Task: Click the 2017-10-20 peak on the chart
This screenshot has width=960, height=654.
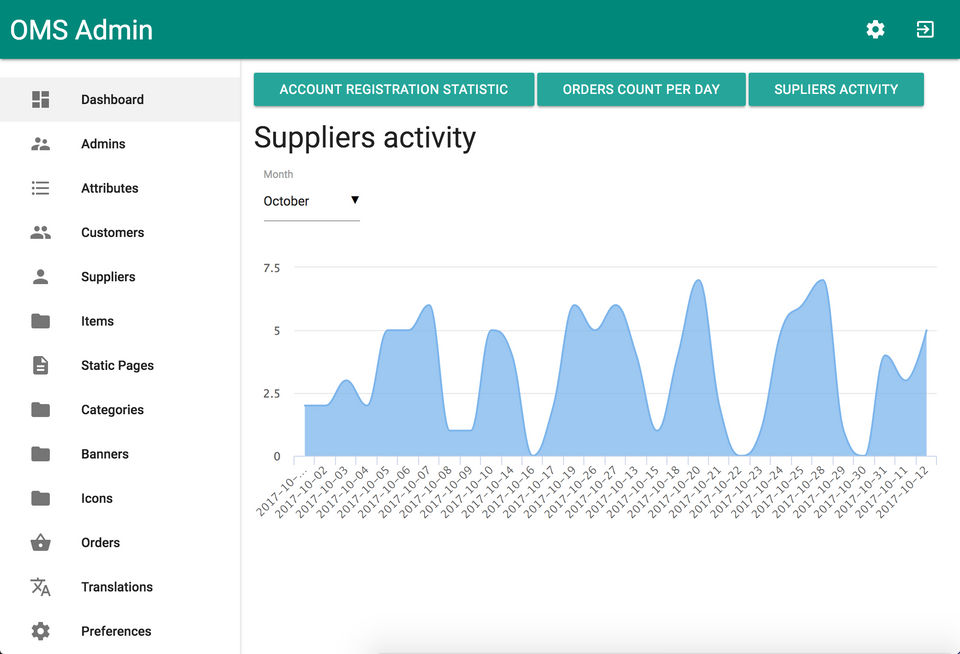Action: 698,281
